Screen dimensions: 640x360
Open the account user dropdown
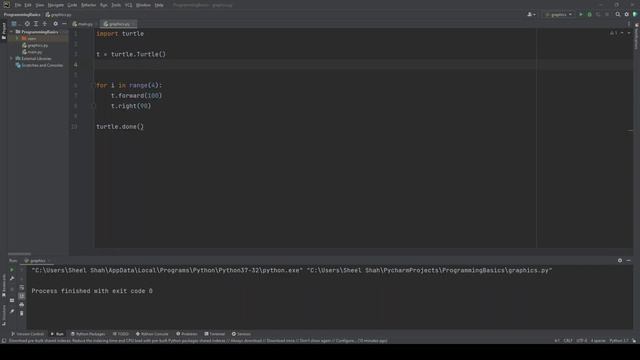531,15
